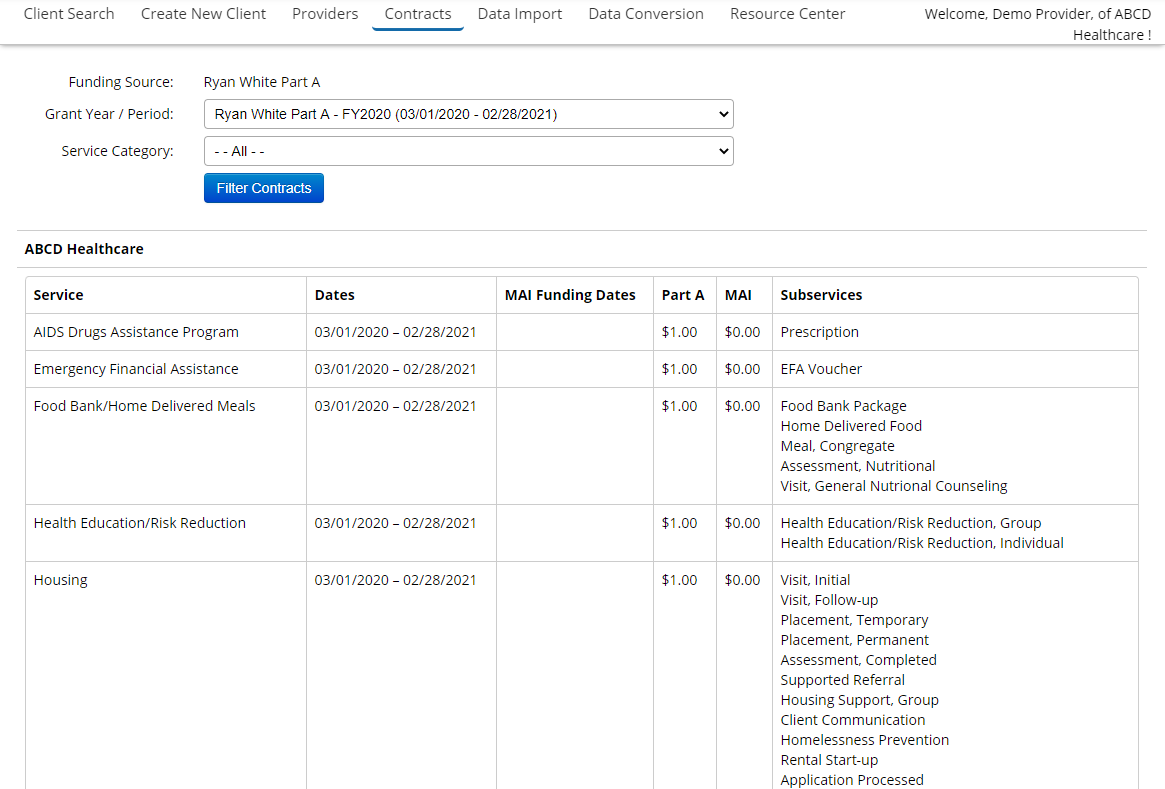Click the Visit, Initial subservice
This screenshot has width=1165, height=789.
tap(815, 580)
